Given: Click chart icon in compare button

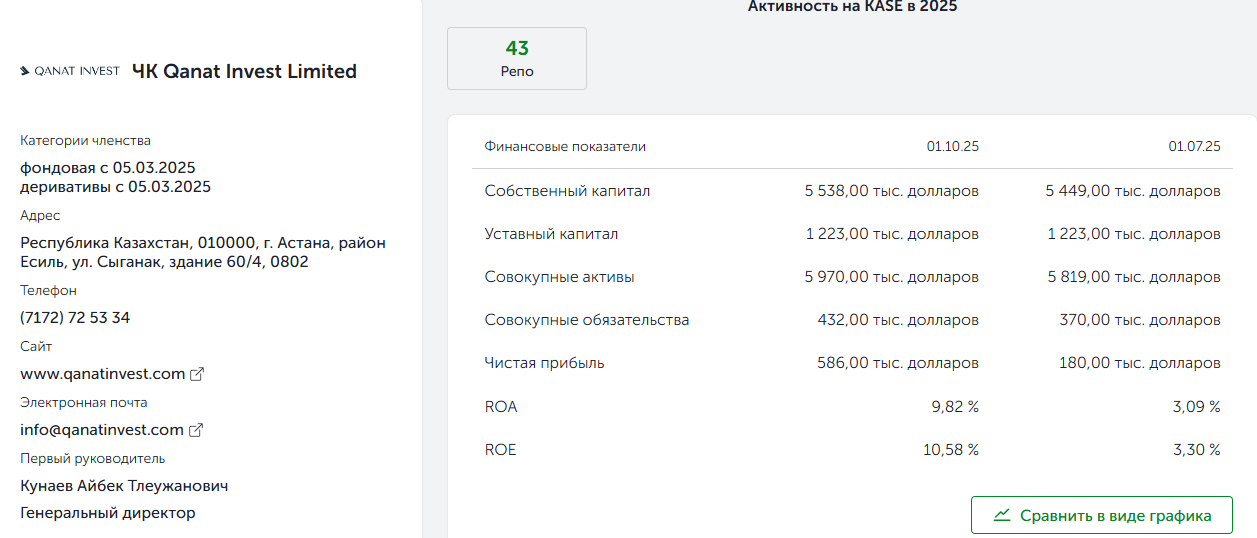Looking at the screenshot, I should tap(1002, 515).
